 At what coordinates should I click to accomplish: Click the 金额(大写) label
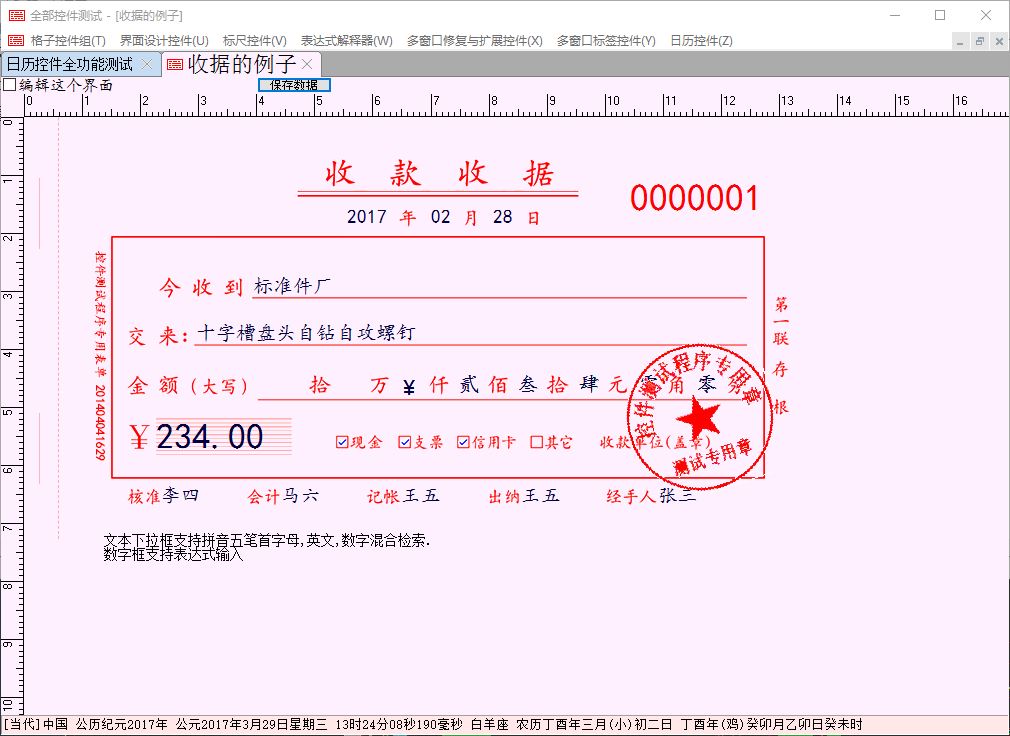[x=188, y=386]
